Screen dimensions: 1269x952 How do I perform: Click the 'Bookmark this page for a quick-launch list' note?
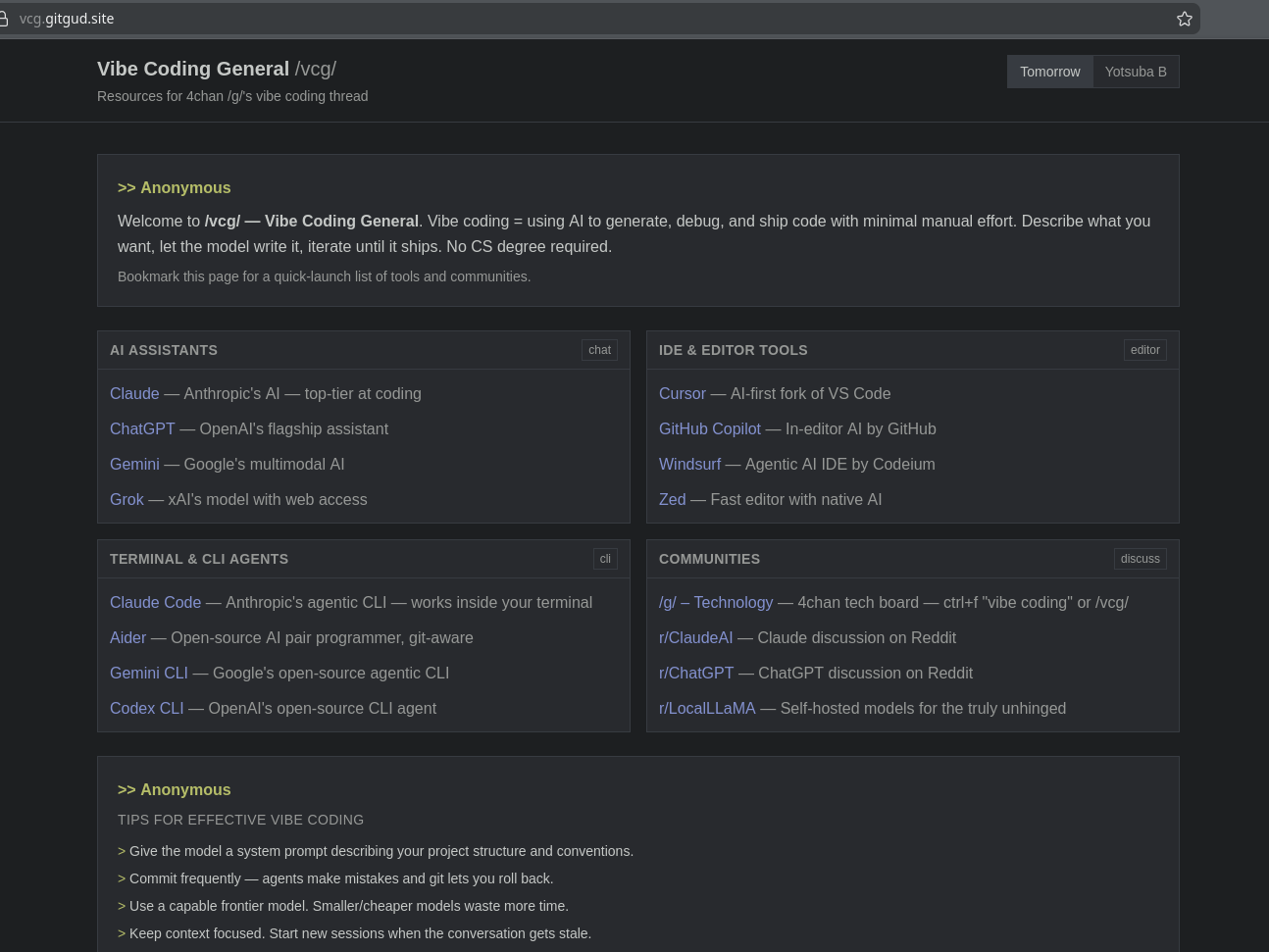(x=324, y=276)
